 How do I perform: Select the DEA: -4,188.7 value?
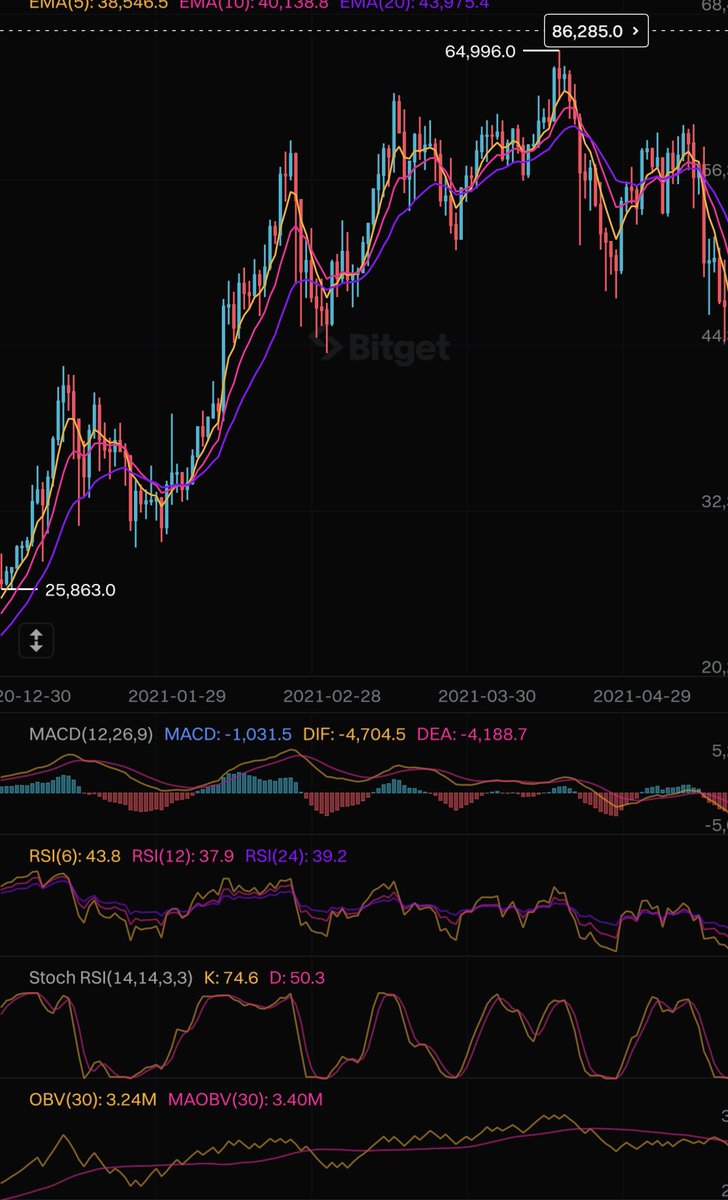[x=471, y=734]
